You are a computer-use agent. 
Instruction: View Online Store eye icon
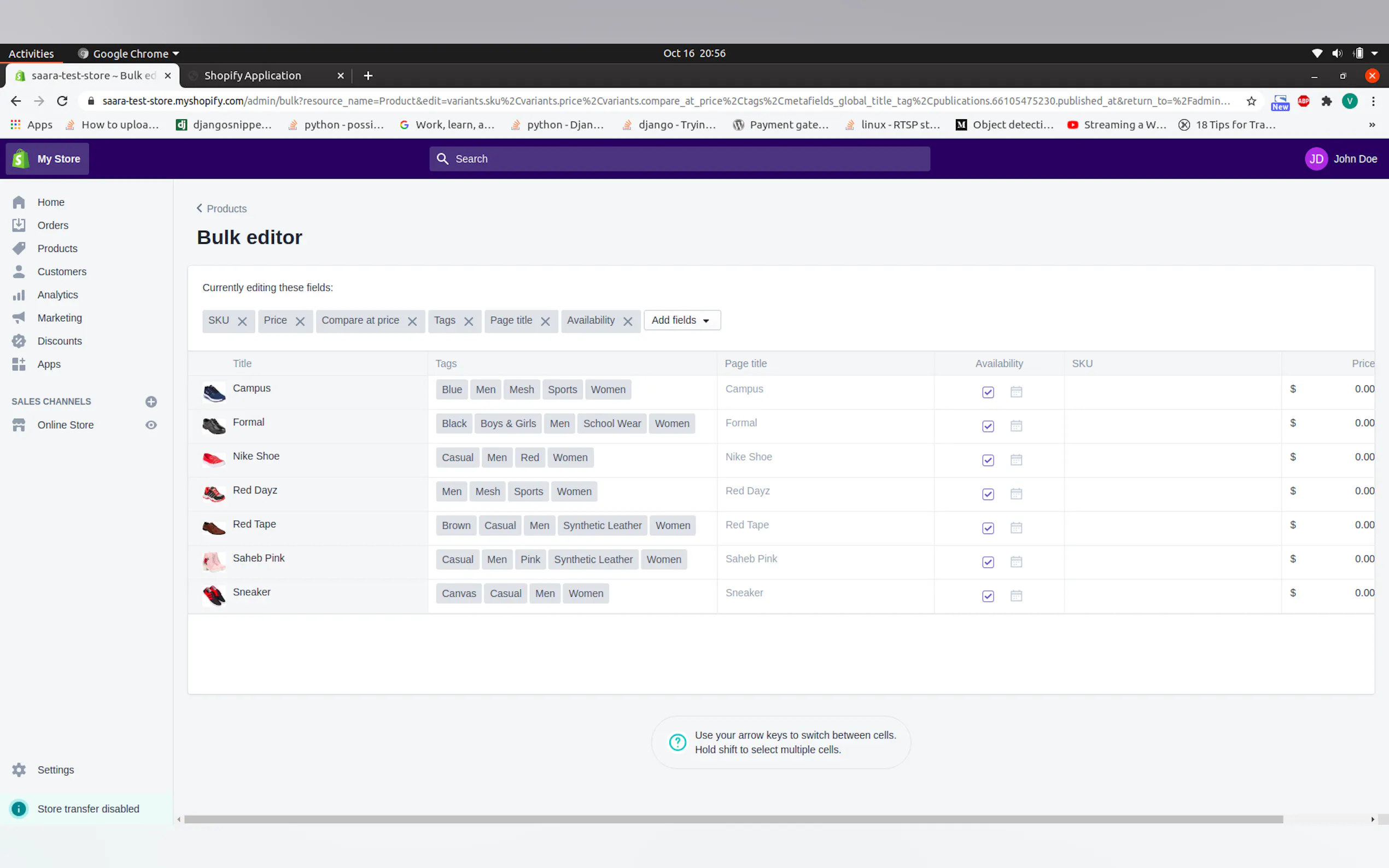[151, 425]
